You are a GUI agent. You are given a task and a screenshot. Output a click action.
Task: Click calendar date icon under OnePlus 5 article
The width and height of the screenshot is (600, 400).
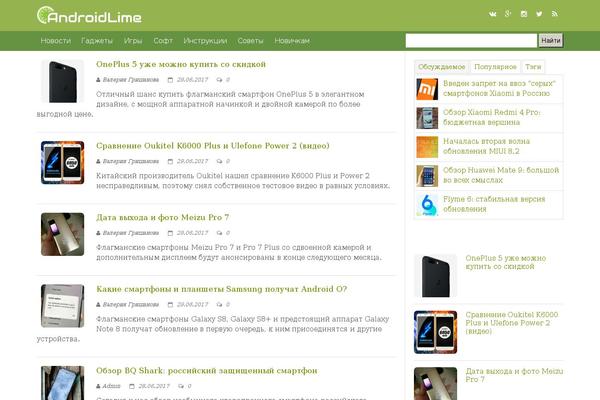[170, 80]
